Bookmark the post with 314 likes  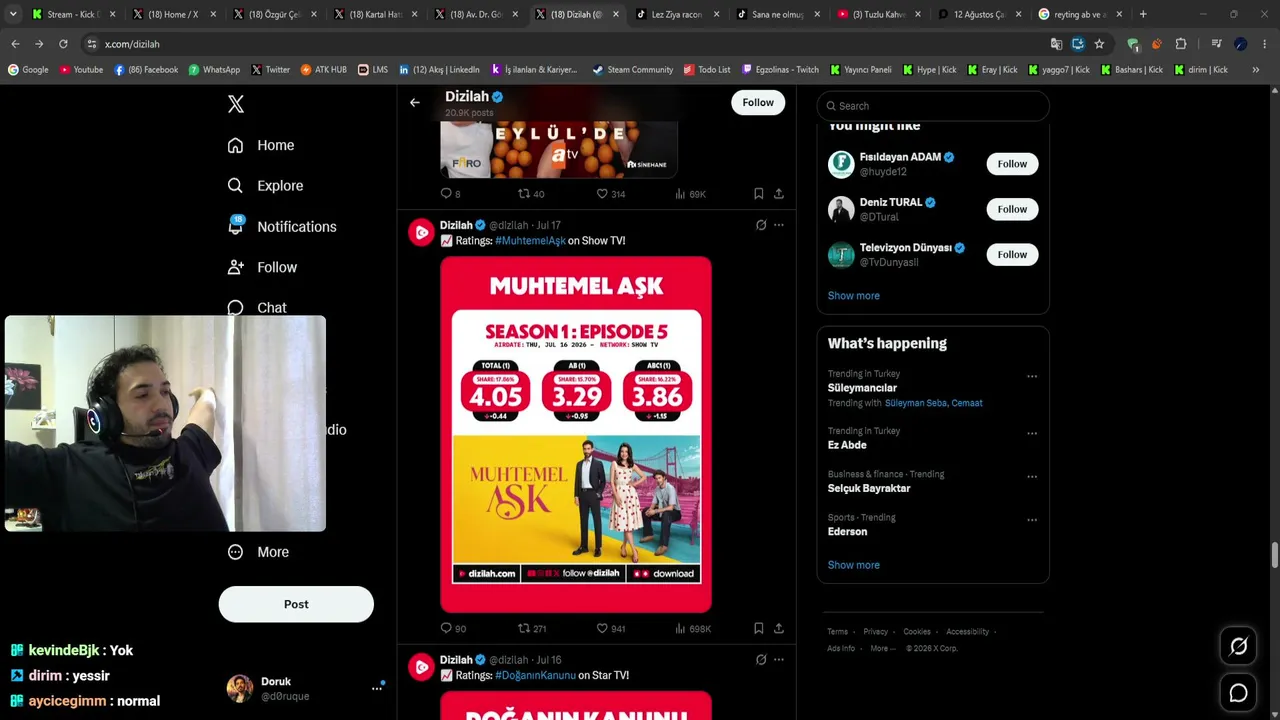pyautogui.click(x=758, y=193)
